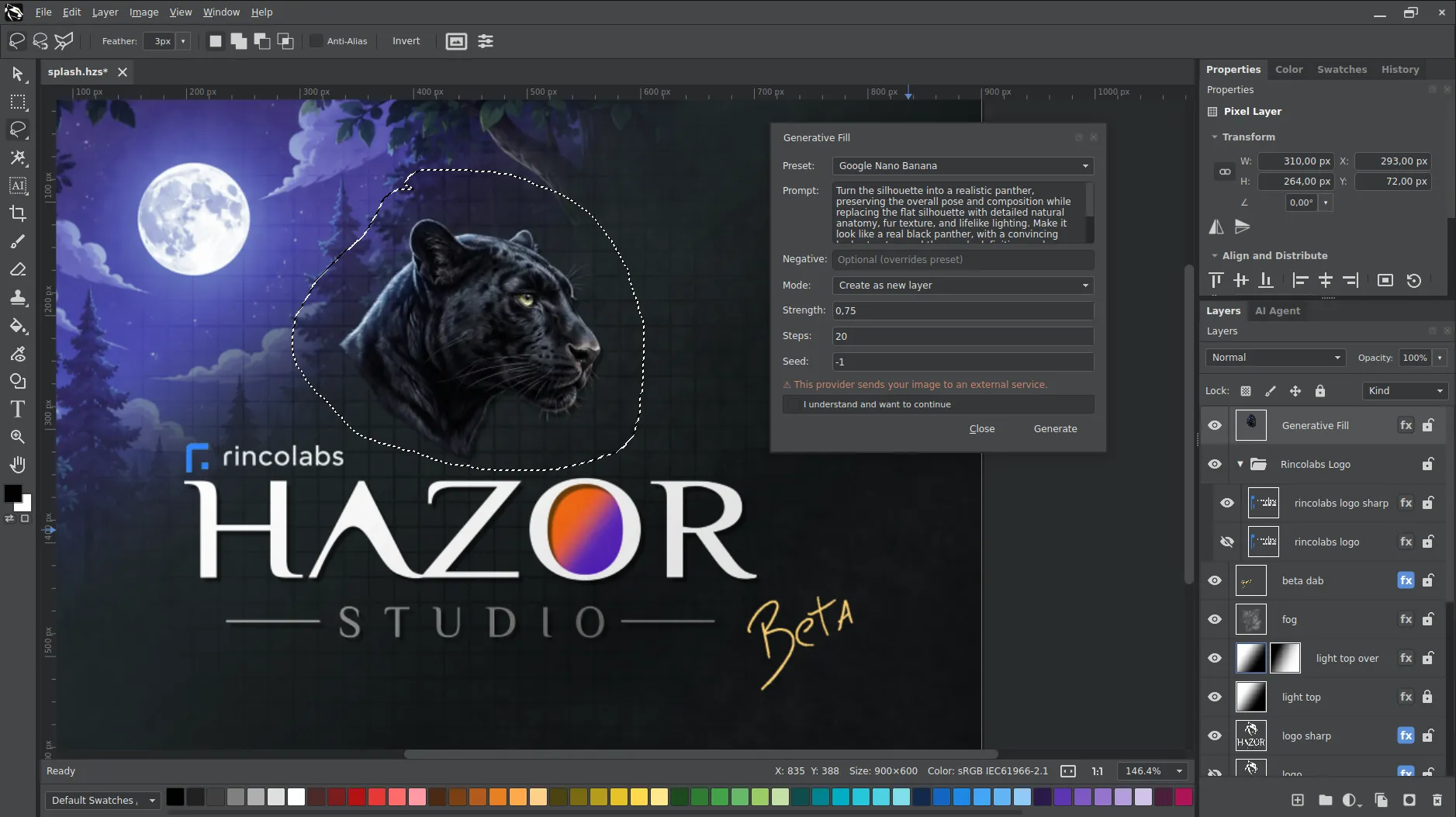This screenshot has height=817, width=1456.
Task: Select the Crop tool
Action: [x=17, y=213]
